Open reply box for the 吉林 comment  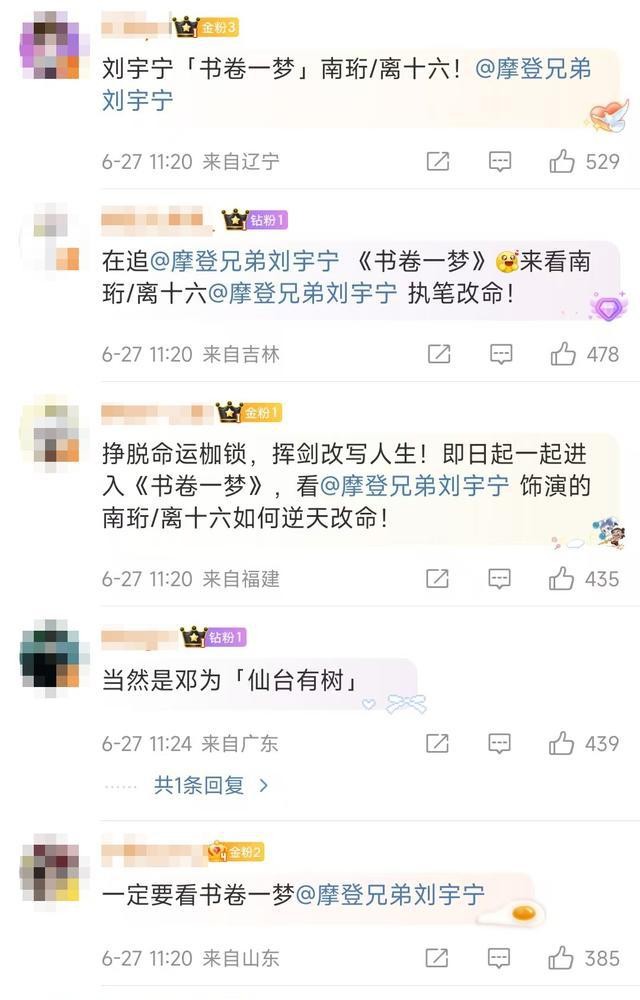click(x=501, y=354)
